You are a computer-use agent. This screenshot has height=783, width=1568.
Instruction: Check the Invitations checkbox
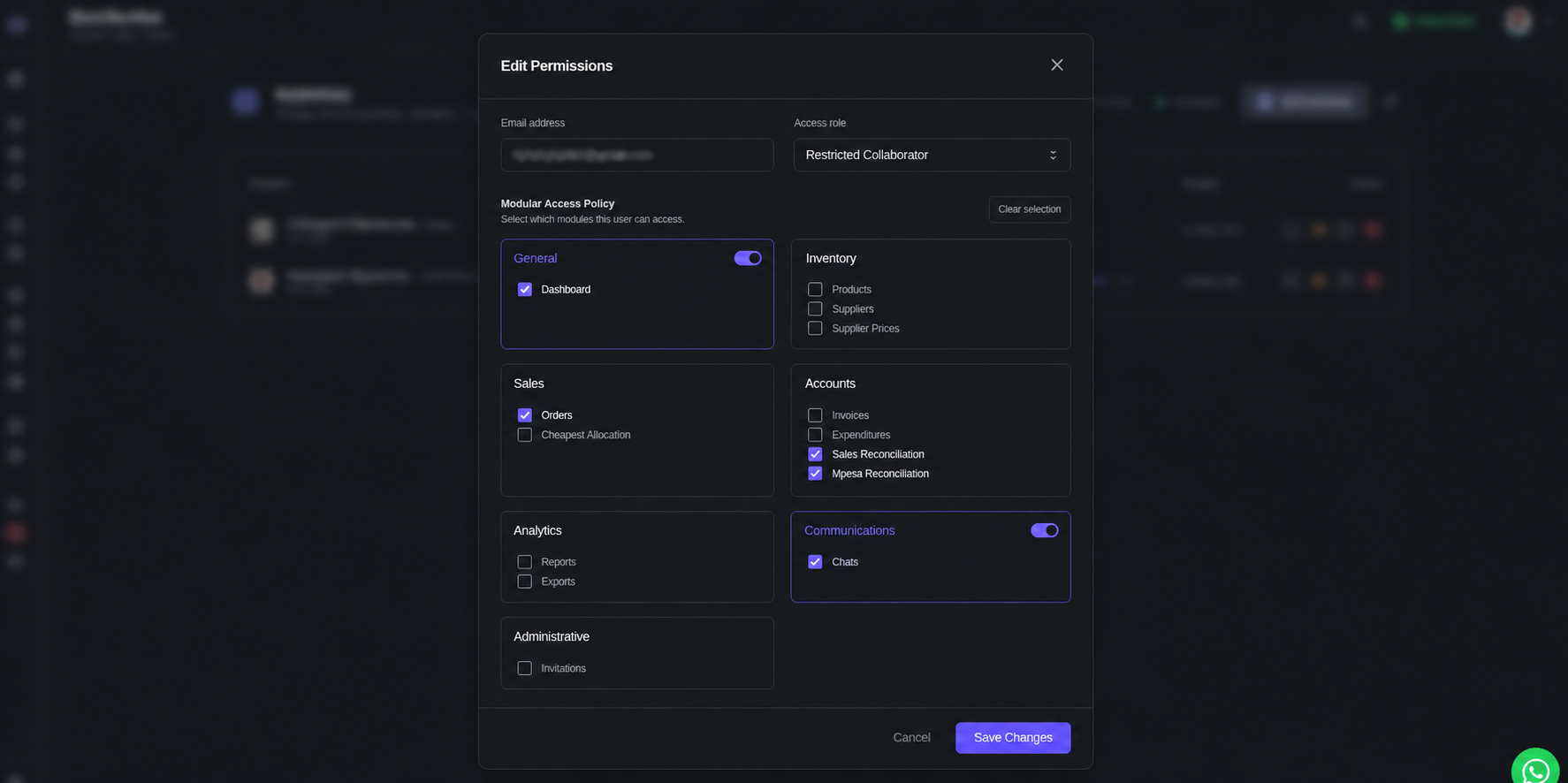click(525, 668)
